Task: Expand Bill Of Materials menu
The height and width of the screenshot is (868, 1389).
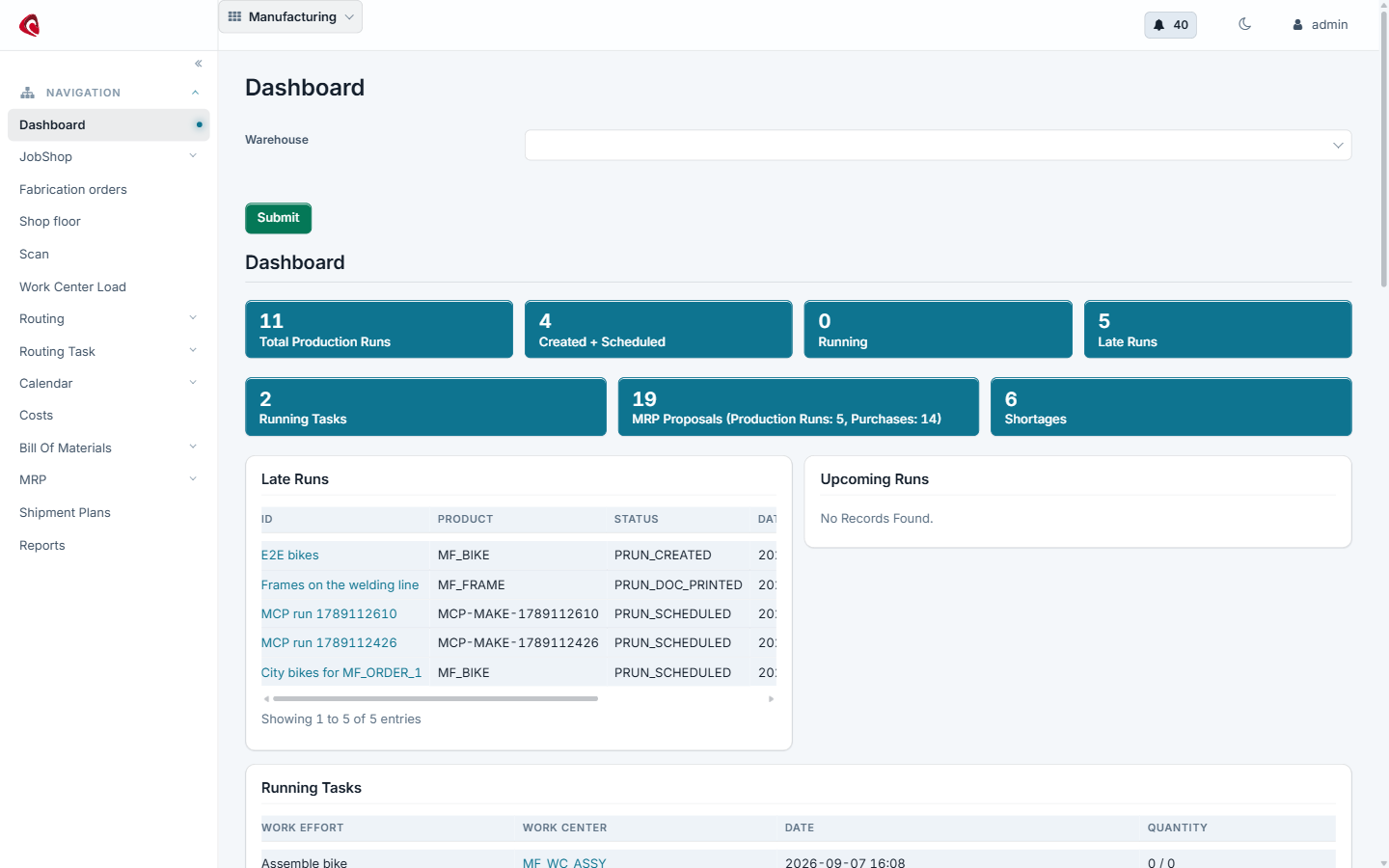Action: pos(108,448)
